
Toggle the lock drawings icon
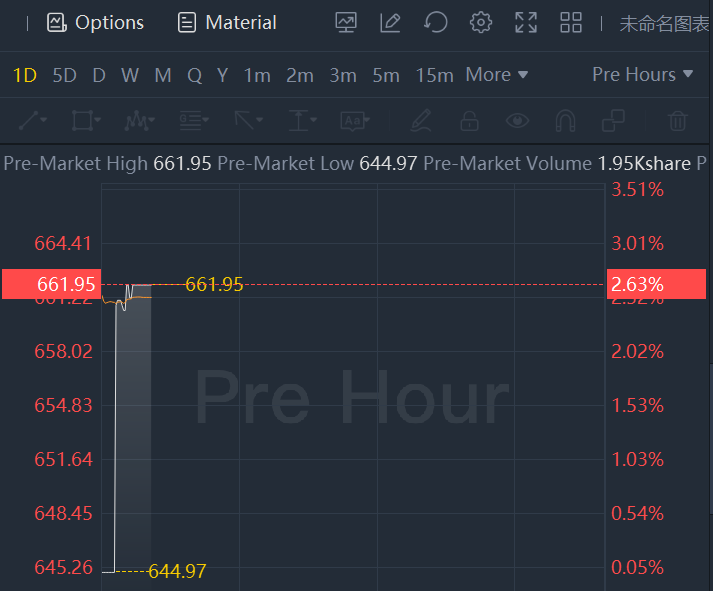(x=469, y=121)
